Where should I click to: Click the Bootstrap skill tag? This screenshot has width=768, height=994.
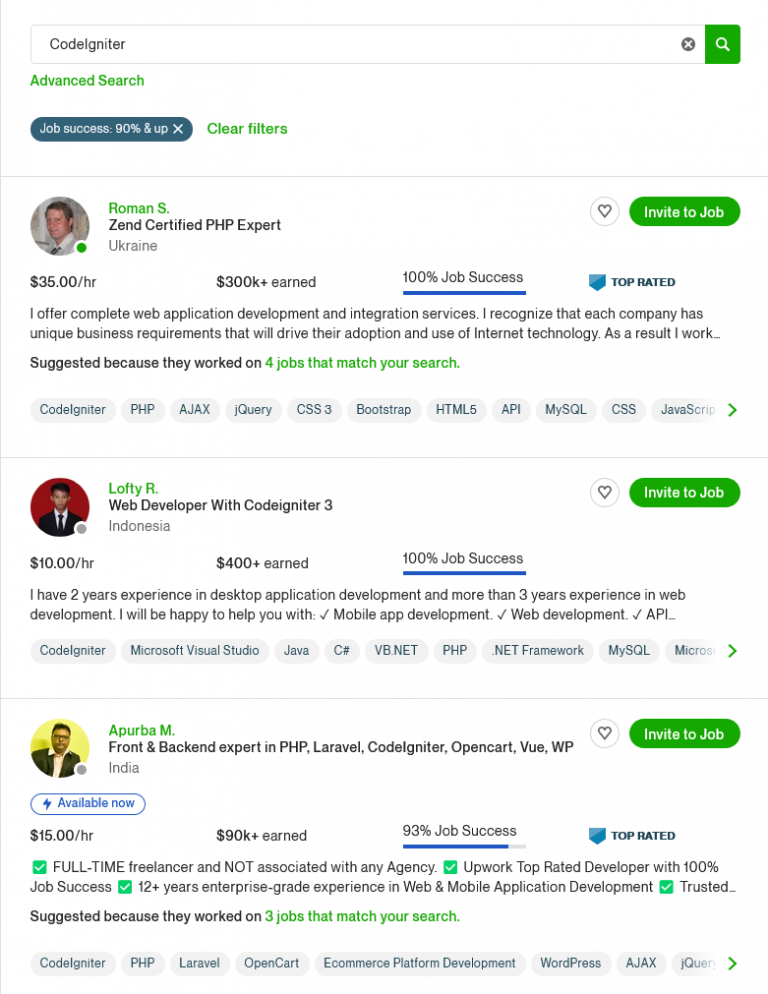point(383,410)
